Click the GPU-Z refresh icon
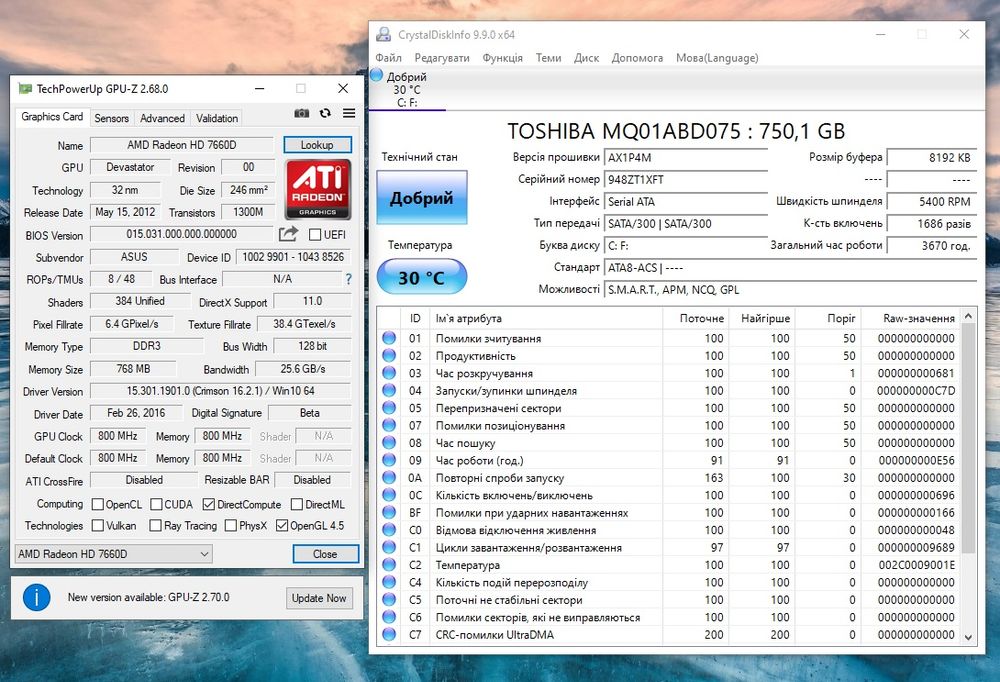 (325, 114)
